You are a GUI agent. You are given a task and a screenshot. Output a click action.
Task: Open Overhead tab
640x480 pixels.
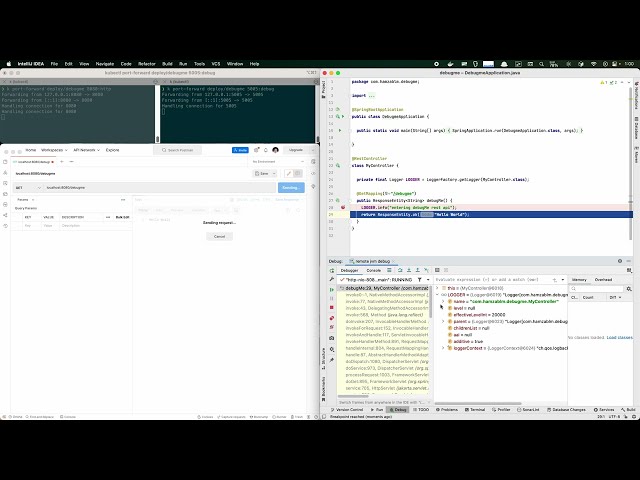click(x=603, y=280)
